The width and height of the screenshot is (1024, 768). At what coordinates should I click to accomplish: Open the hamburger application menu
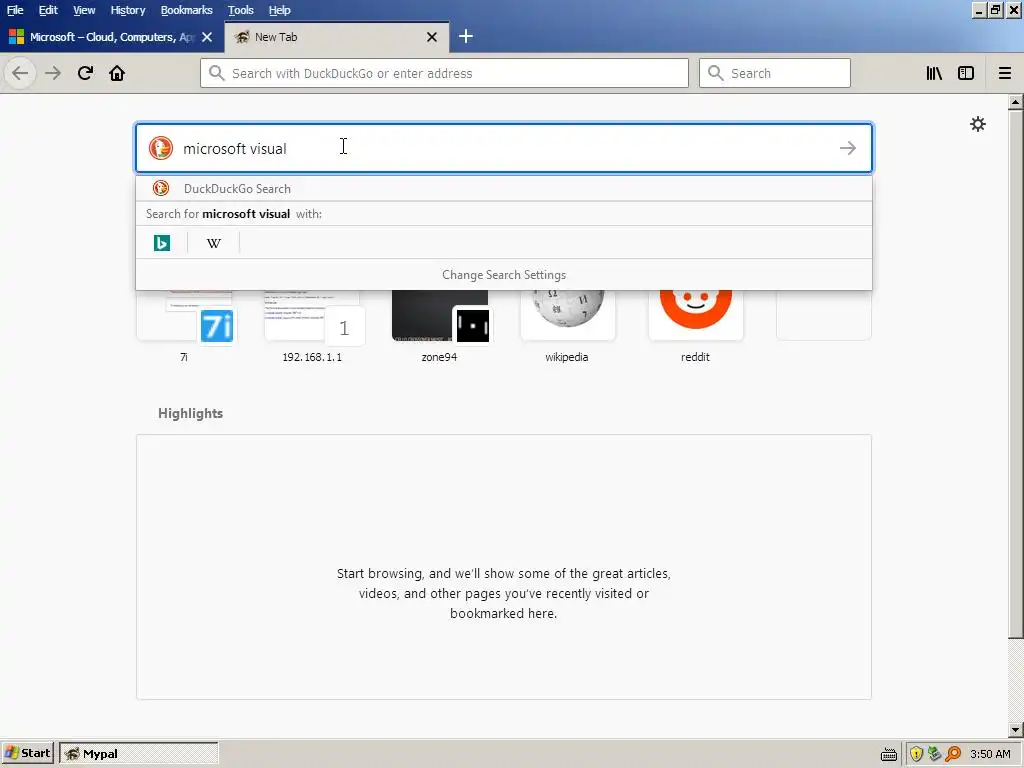coord(1005,73)
